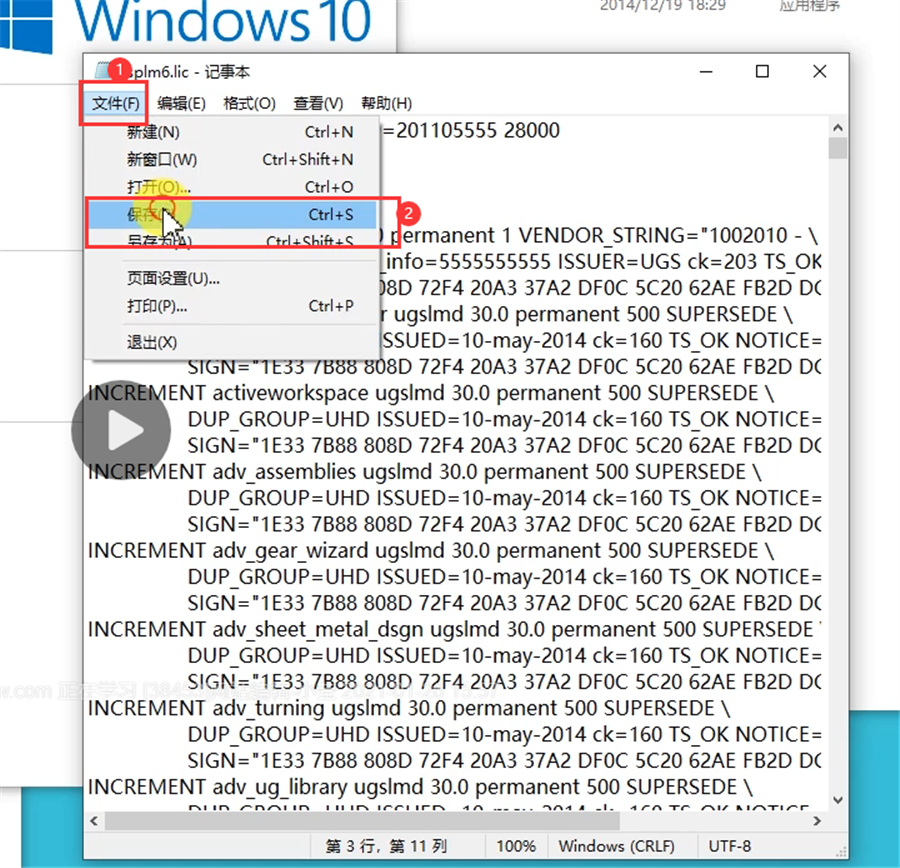Open the 查看(V) menu
The image size is (900, 868).
[318, 103]
